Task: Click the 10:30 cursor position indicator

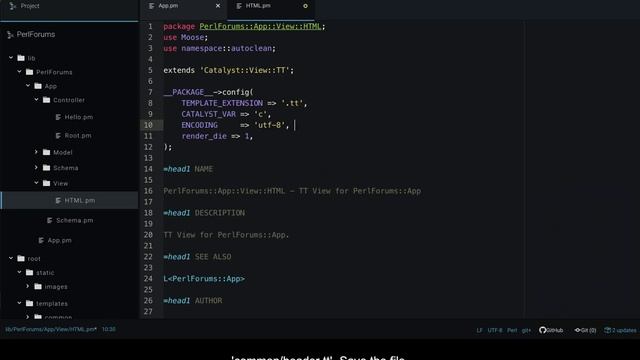Action: click(109, 329)
